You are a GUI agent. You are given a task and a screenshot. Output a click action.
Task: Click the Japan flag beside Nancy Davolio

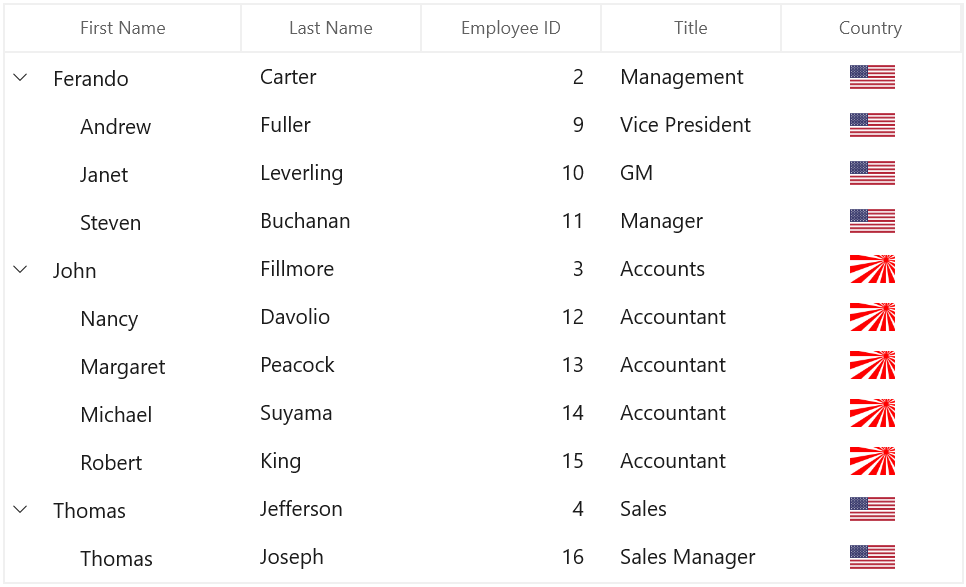(x=871, y=317)
